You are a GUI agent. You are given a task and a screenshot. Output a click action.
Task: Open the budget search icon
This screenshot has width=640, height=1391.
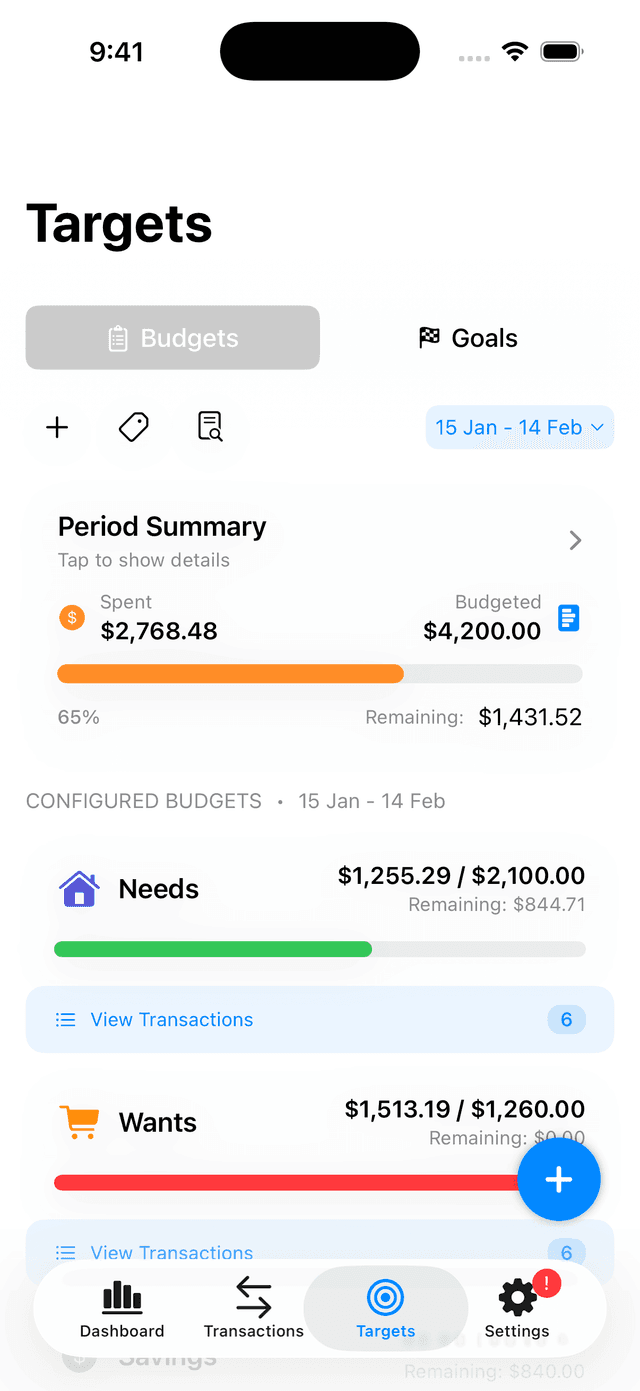click(209, 427)
